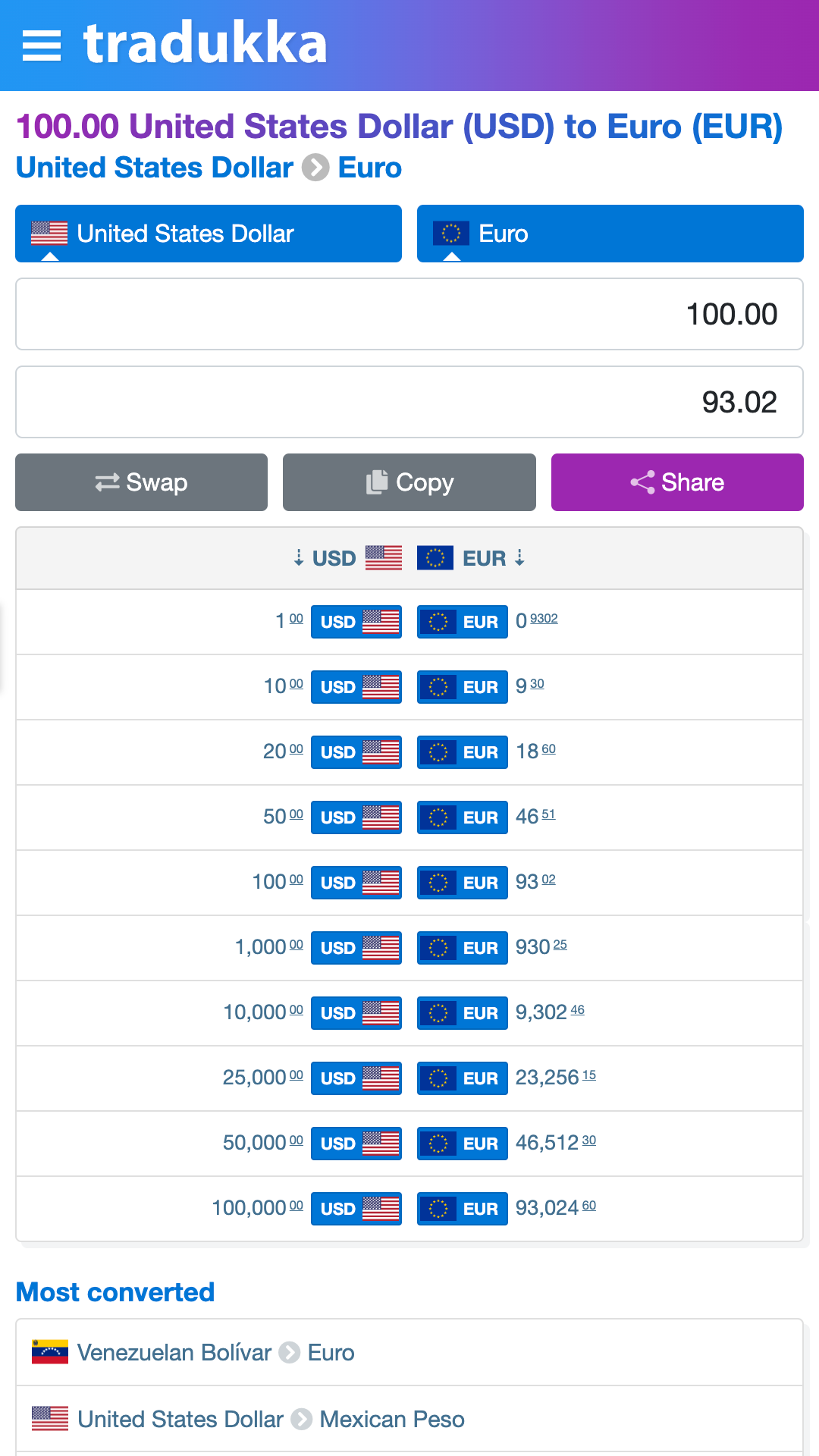Click the chevron arrow between Dollar and Euro
This screenshot has height=1456, width=819.
pos(315,168)
